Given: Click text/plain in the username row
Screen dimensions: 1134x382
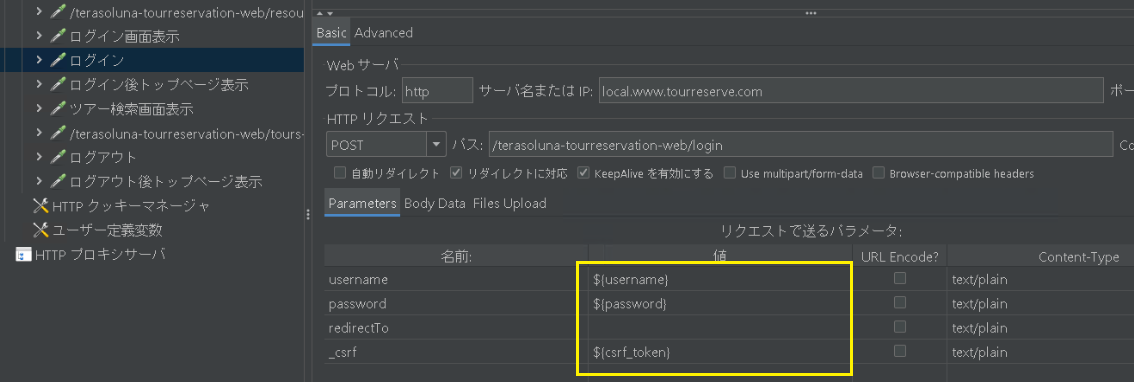Looking at the screenshot, I should click(x=979, y=279).
